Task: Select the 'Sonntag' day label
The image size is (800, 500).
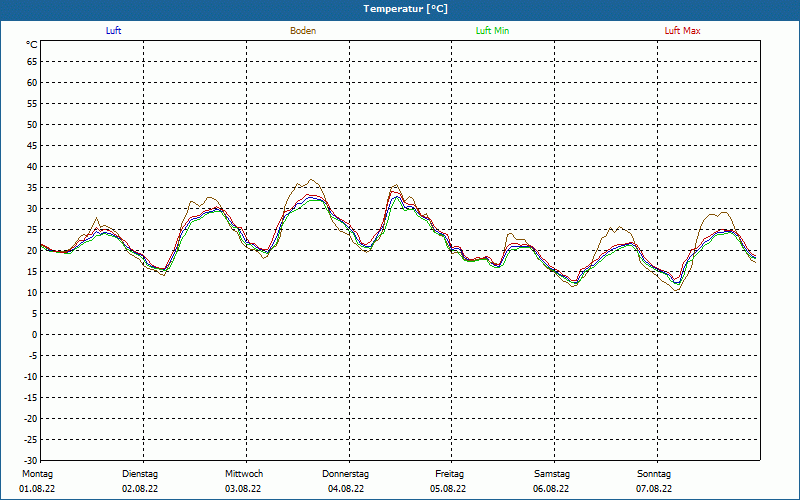Action: click(654, 474)
